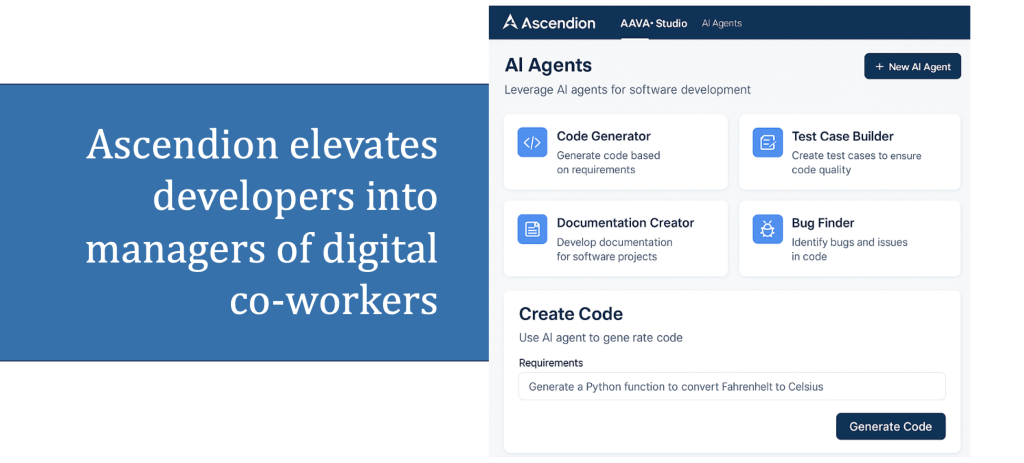Viewport: 1024px width, 463px height.
Task: Open the Test Case Builder icon
Action: (x=767, y=142)
